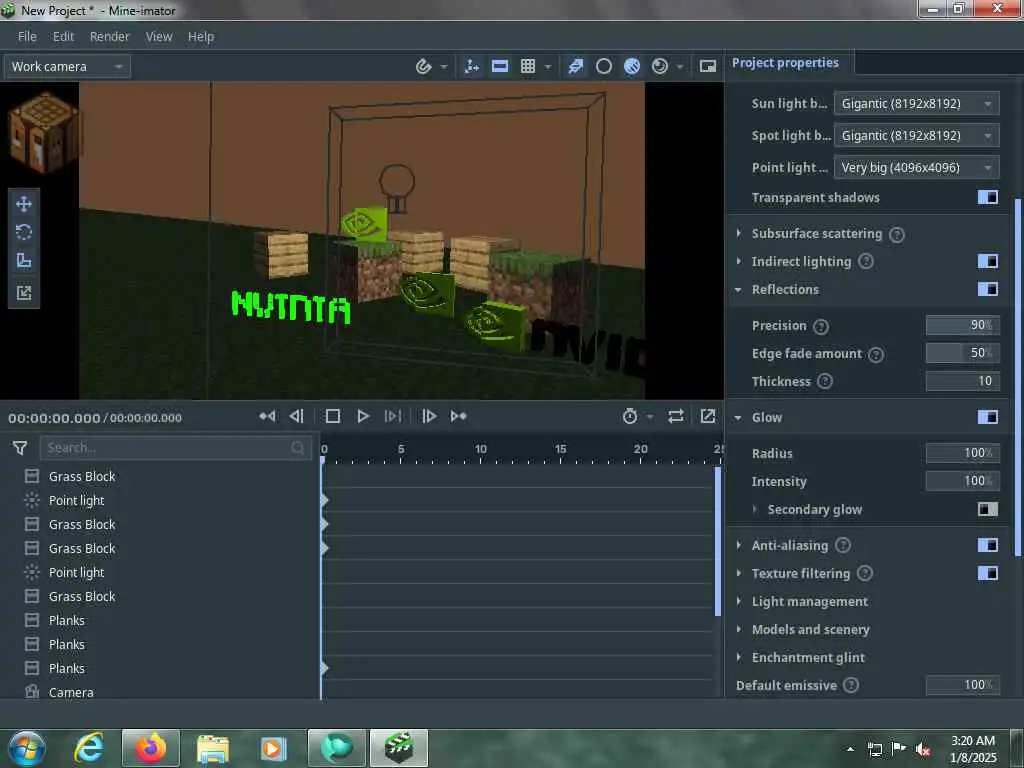Click the Thickness value field

(963, 381)
